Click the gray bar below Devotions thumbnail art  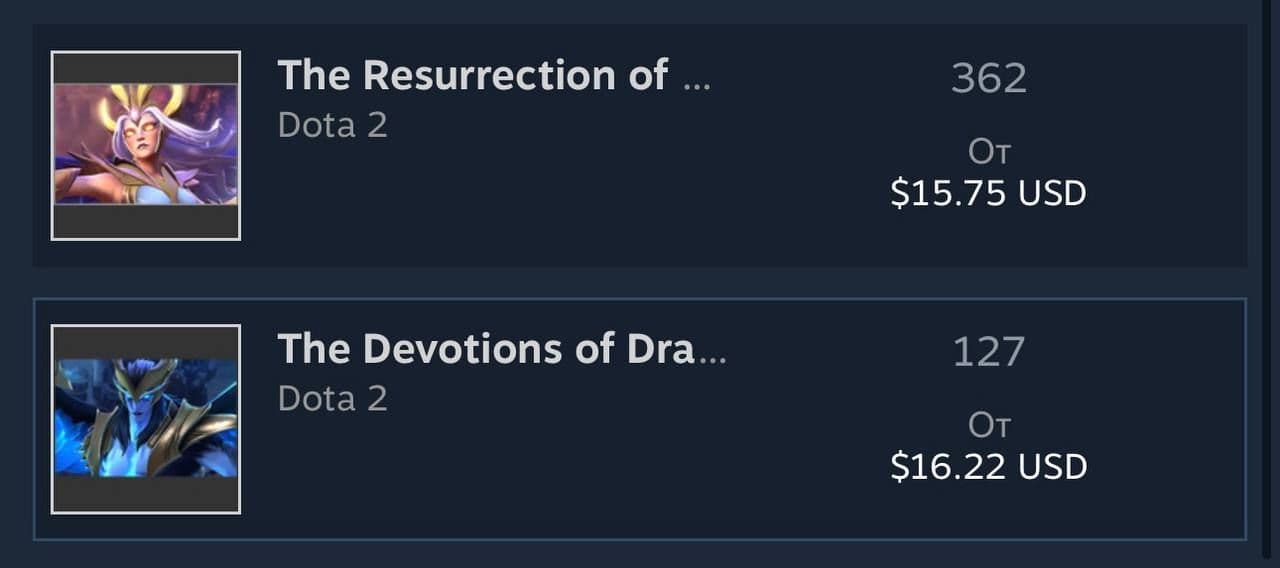click(146, 494)
